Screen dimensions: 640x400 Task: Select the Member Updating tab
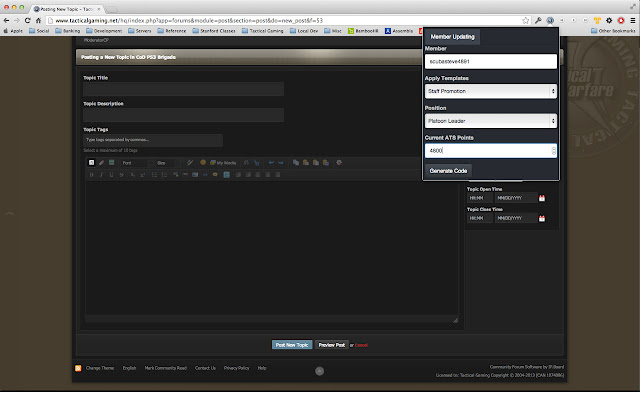pyautogui.click(x=452, y=37)
